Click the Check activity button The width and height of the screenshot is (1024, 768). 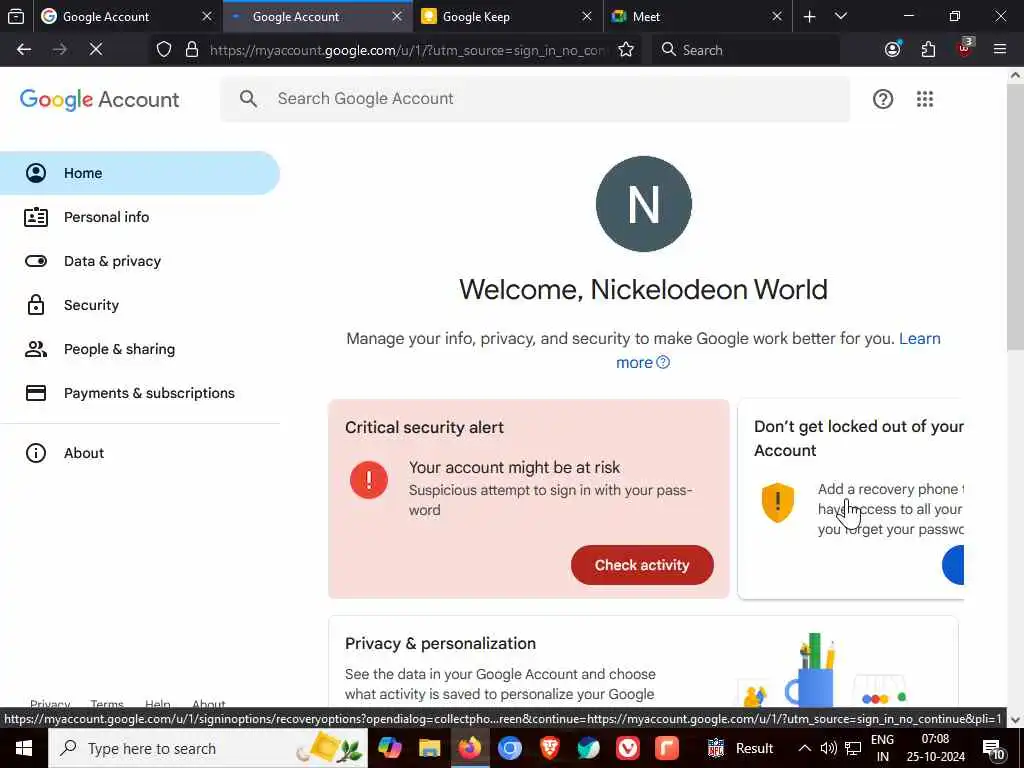(642, 565)
